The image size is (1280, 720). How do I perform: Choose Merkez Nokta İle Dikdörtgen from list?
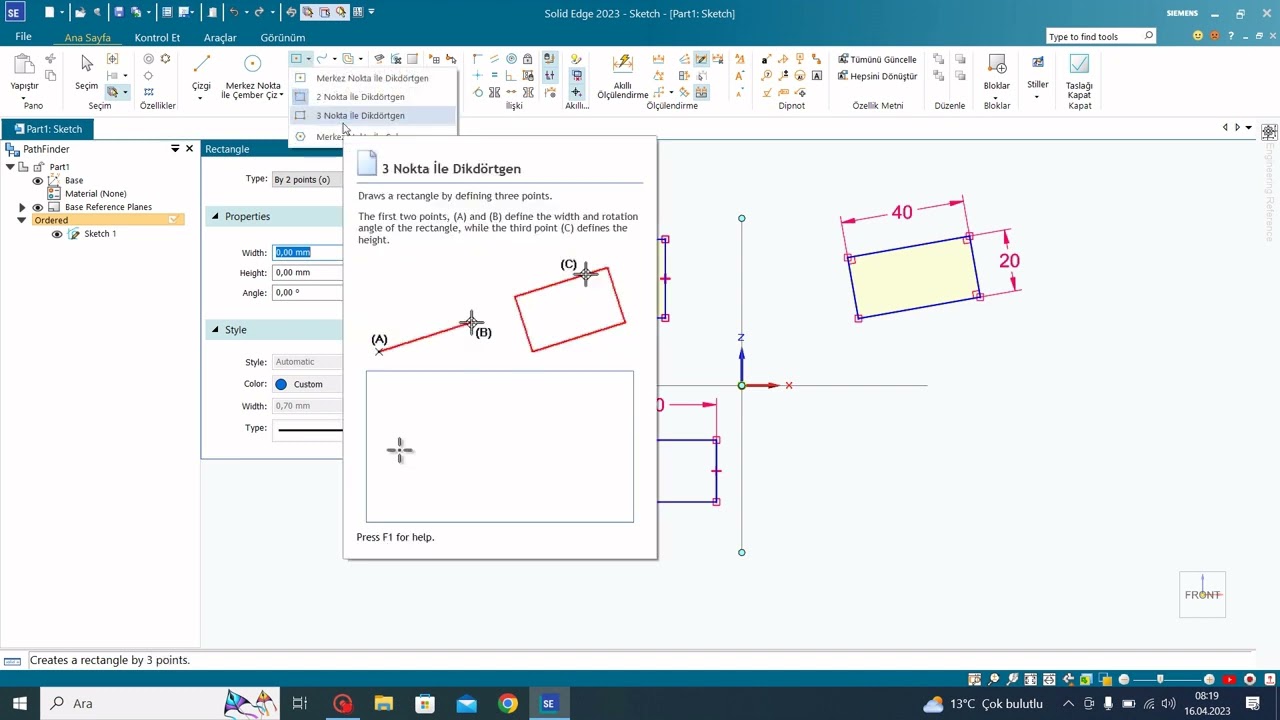pos(373,78)
